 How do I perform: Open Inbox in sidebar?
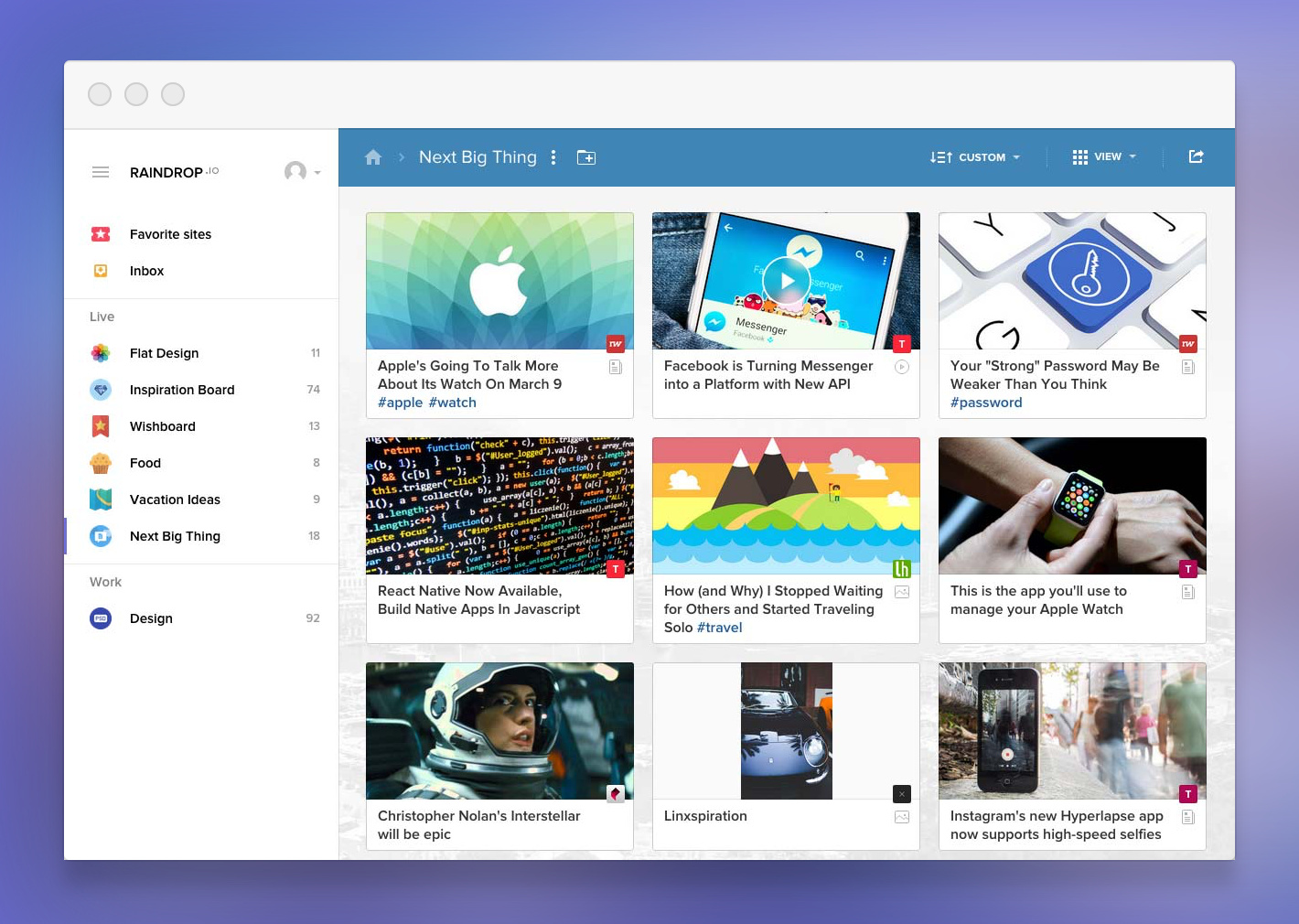point(201,271)
